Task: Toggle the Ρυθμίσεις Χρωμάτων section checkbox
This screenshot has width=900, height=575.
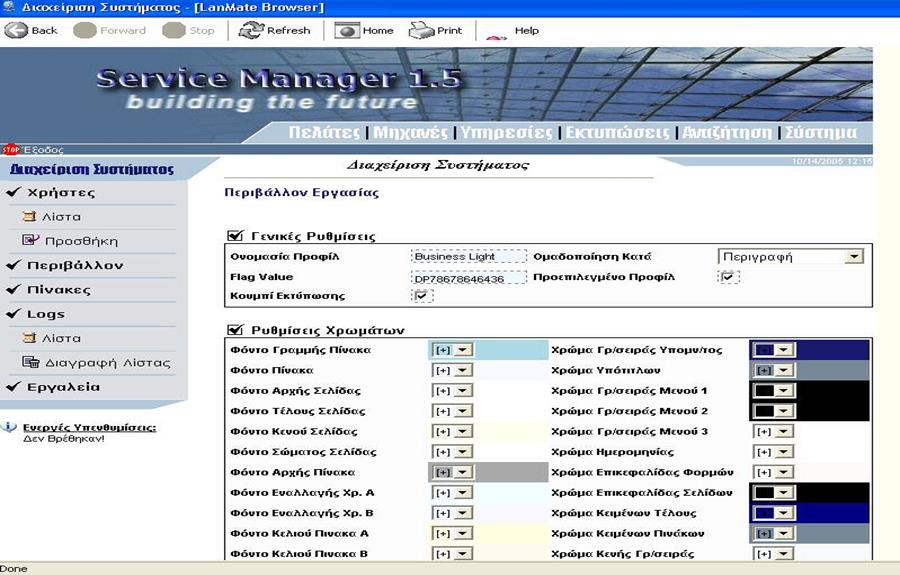Action: point(235,330)
